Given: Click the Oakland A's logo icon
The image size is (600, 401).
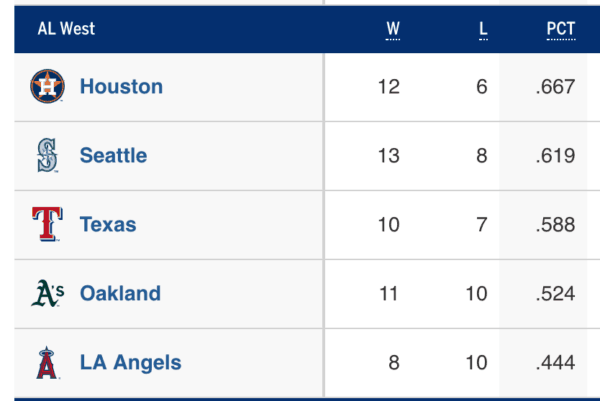Looking at the screenshot, I should [x=47, y=293].
